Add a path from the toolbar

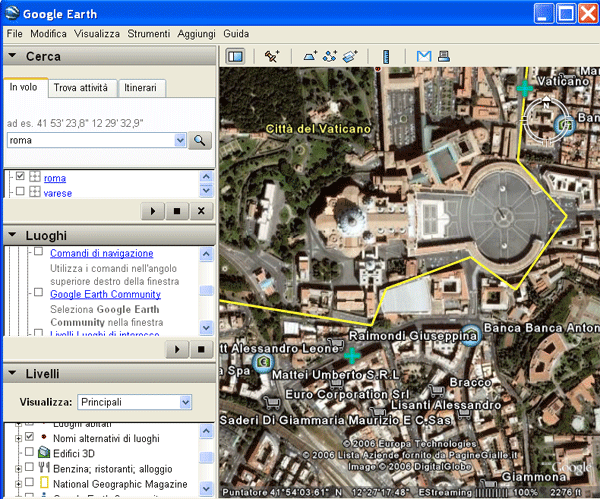pos(330,56)
